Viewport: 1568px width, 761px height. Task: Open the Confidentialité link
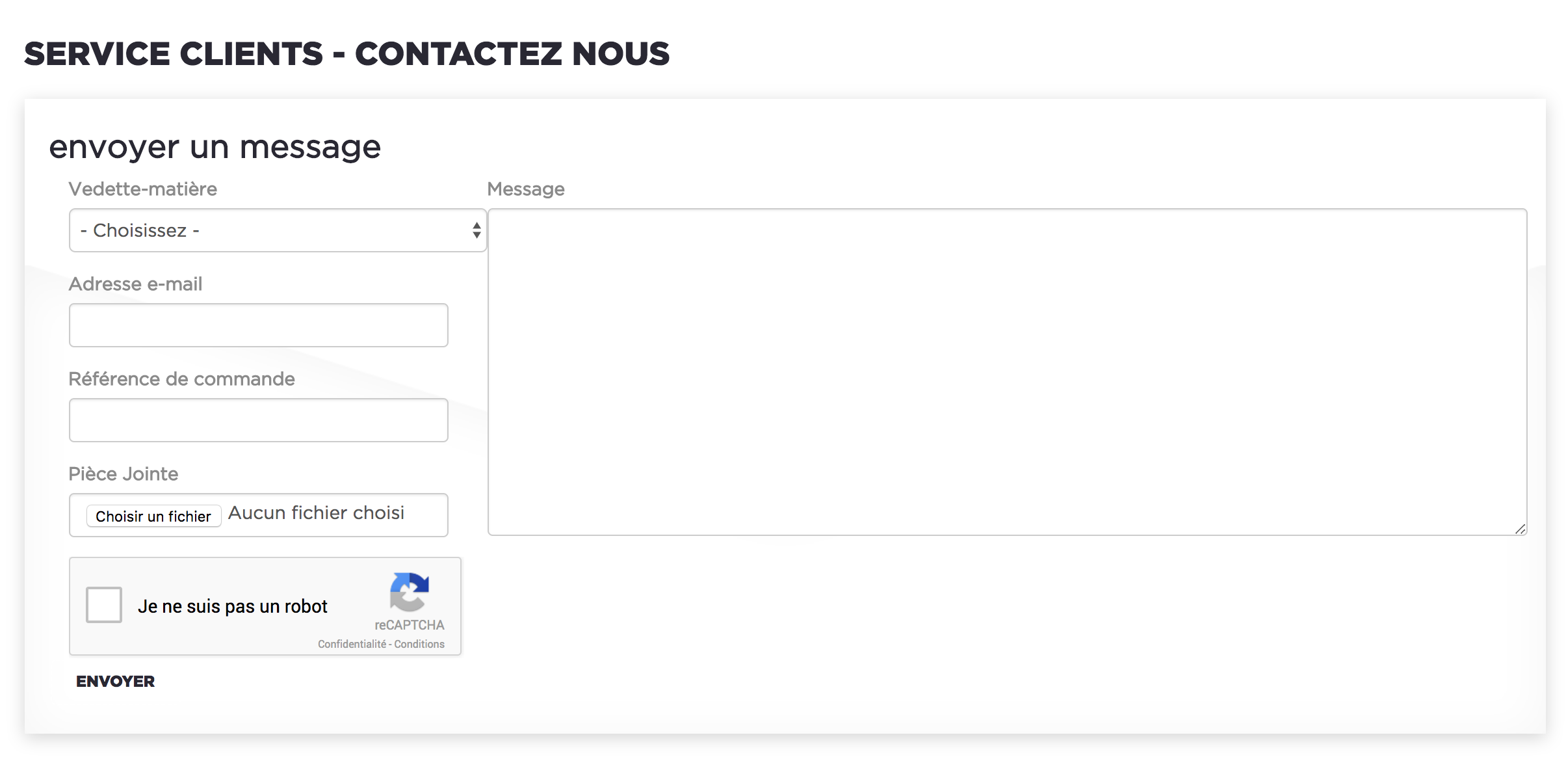[x=353, y=643]
